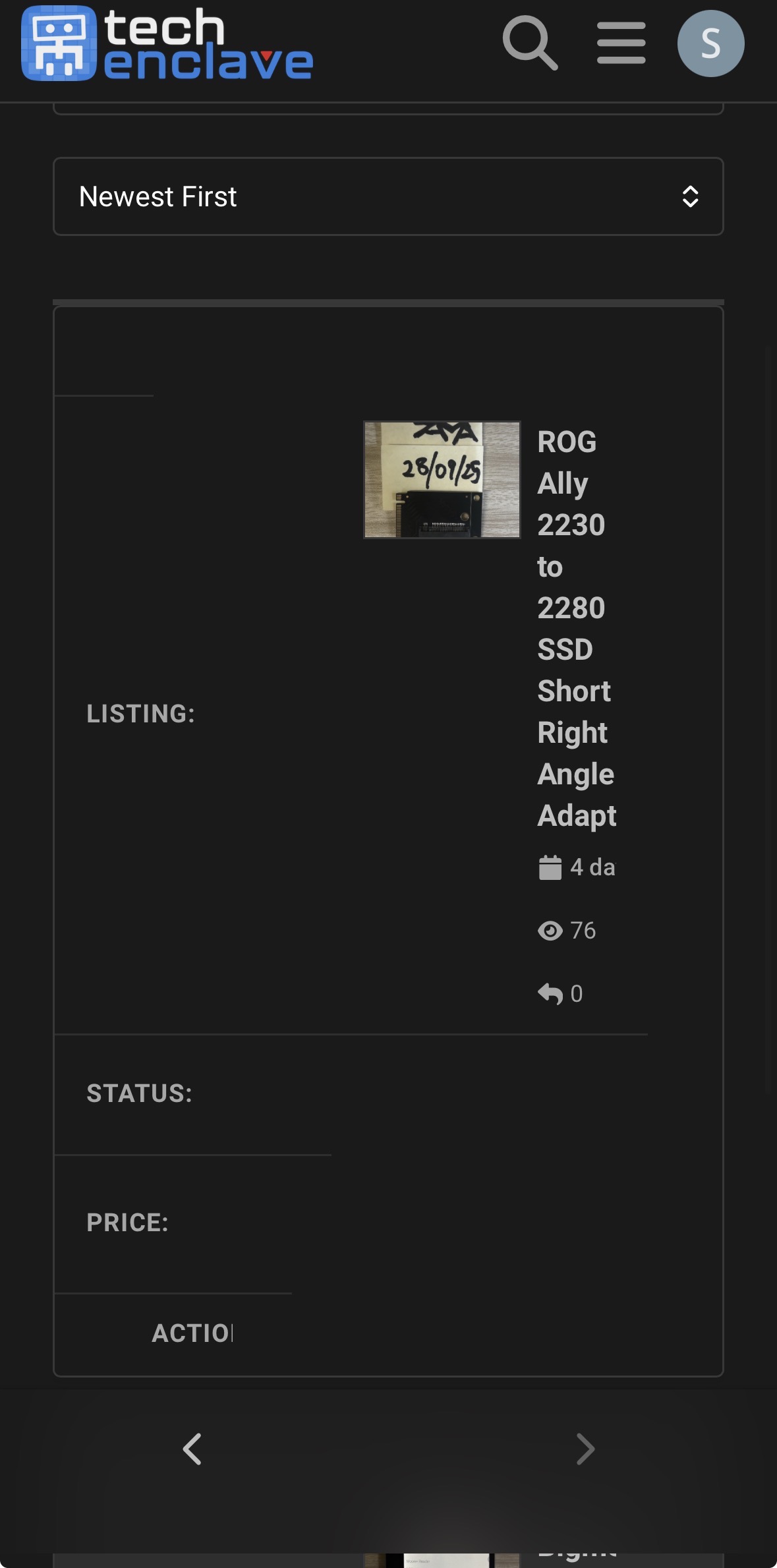The width and height of the screenshot is (777, 1568).
Task: Open the ROG Ally adapter listing thumbnail
Action: (x=442, y=480)
